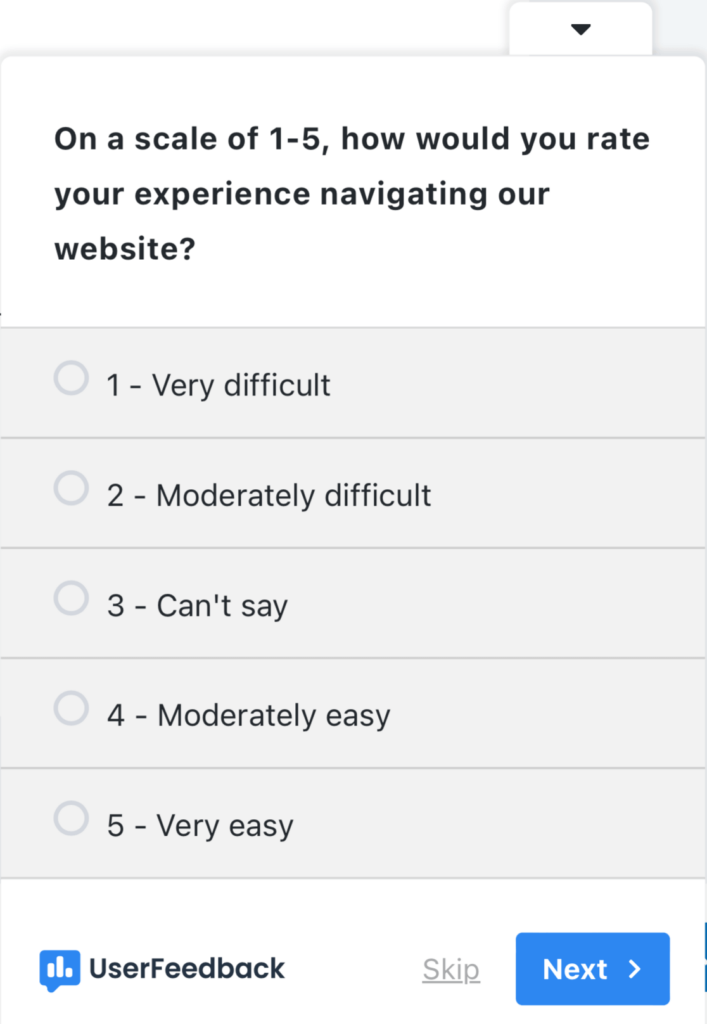707x1024 pixels.
Task: Choose the '5 - Very easy' rating
Action: (70, 818)
